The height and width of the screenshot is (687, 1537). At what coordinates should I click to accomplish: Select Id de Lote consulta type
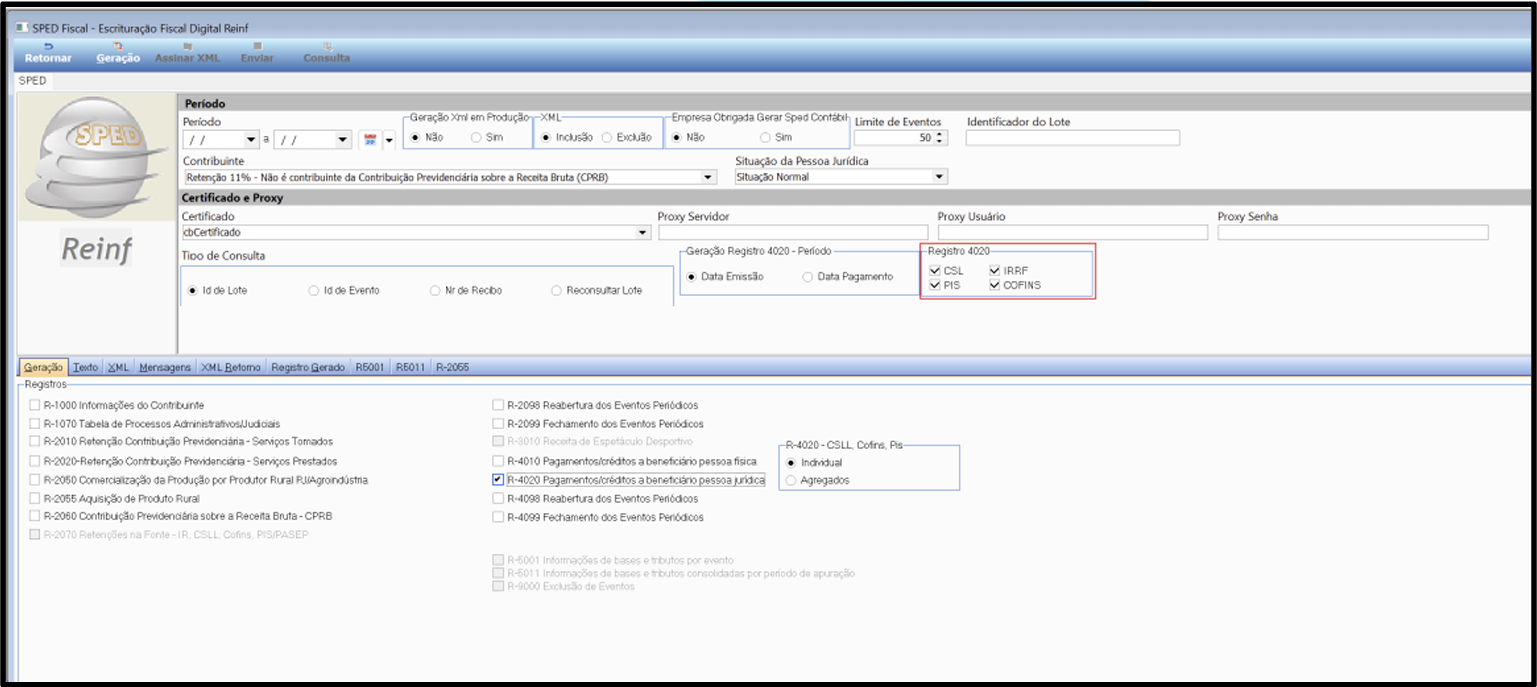[x=218, y=290]
